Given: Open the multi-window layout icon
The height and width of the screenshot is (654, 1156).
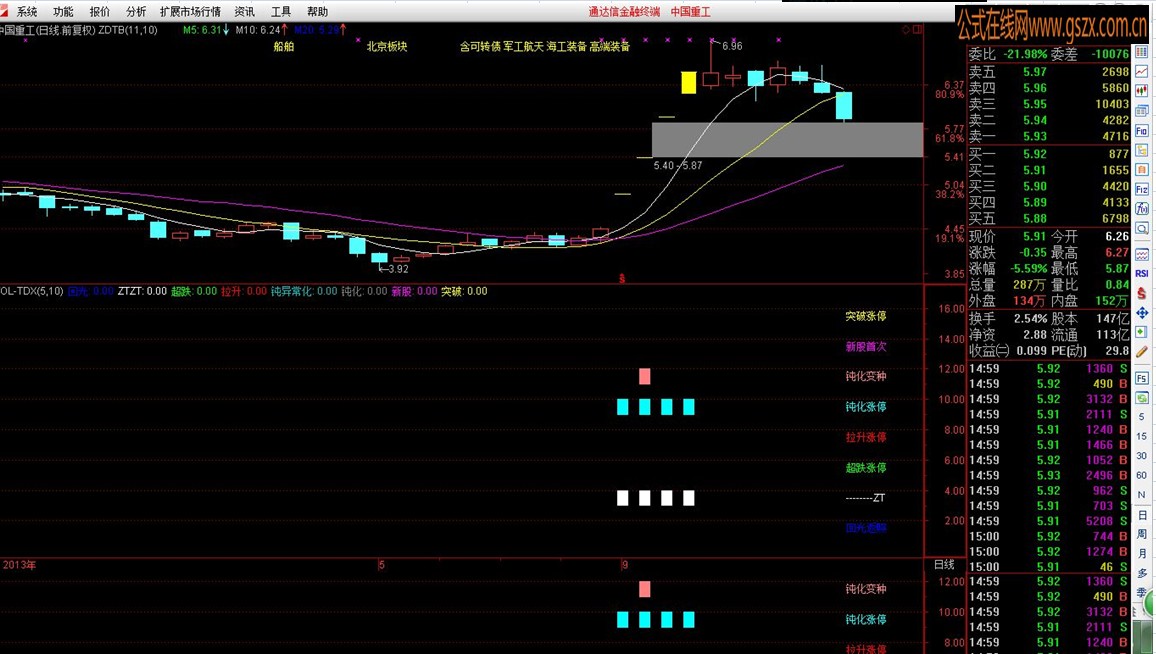Looking at the screenshot, I should pyautogui.click(x=1141, y=111).
